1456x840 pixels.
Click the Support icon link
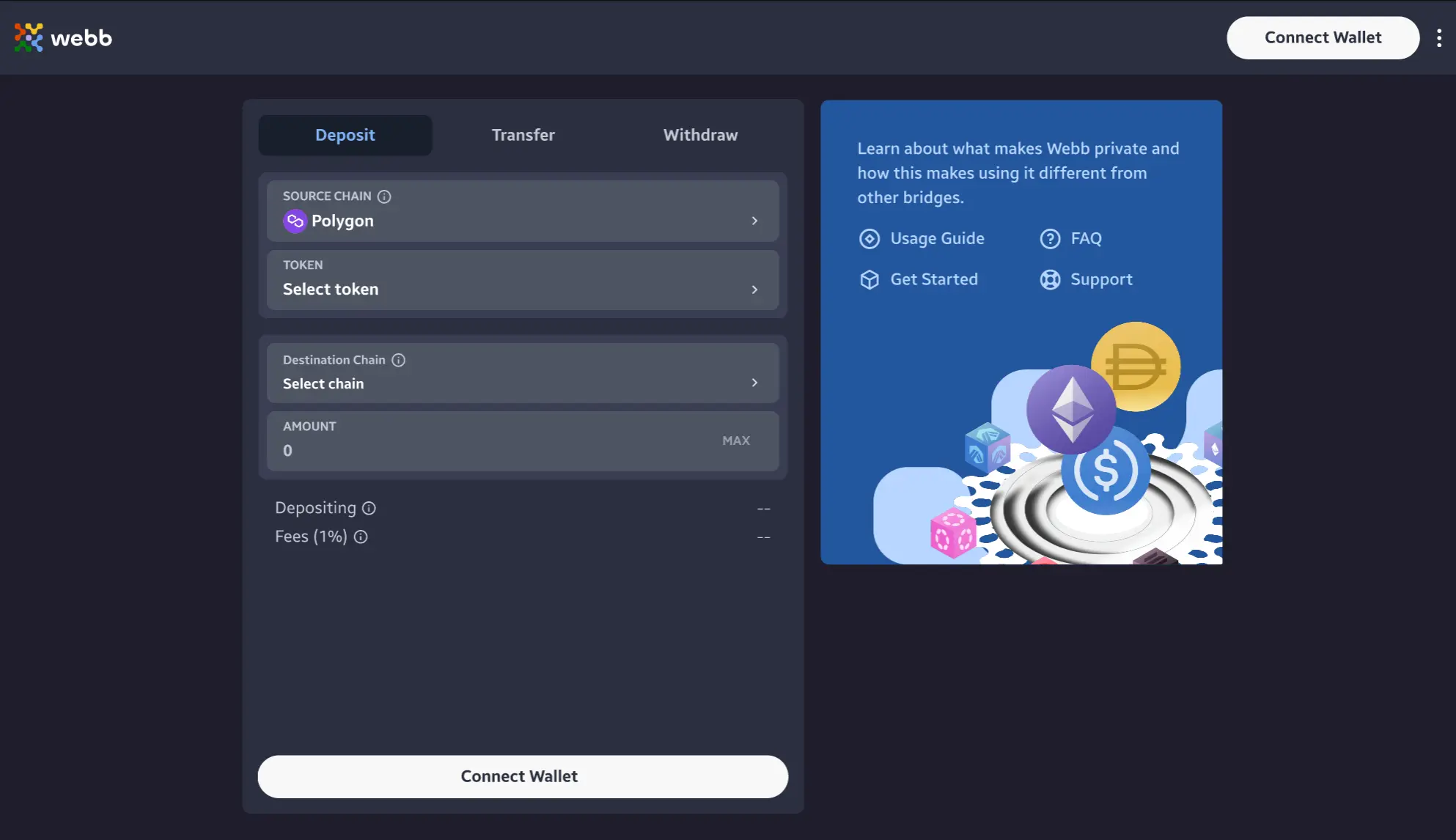(1049, 280)
